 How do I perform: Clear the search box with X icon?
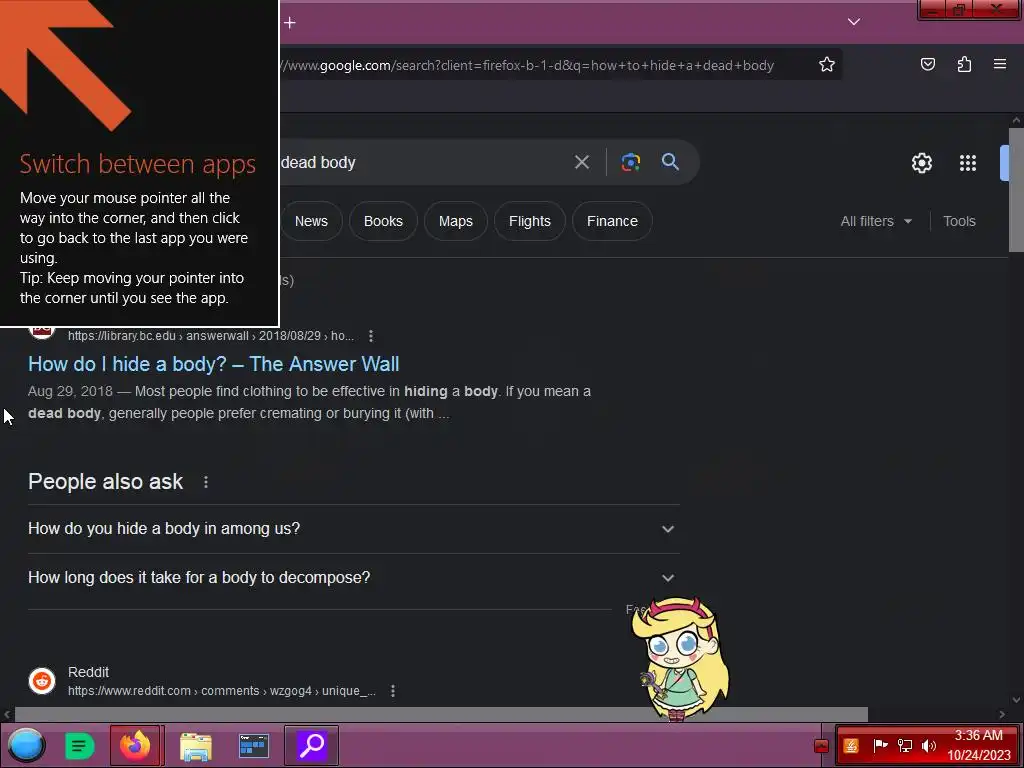582,162
